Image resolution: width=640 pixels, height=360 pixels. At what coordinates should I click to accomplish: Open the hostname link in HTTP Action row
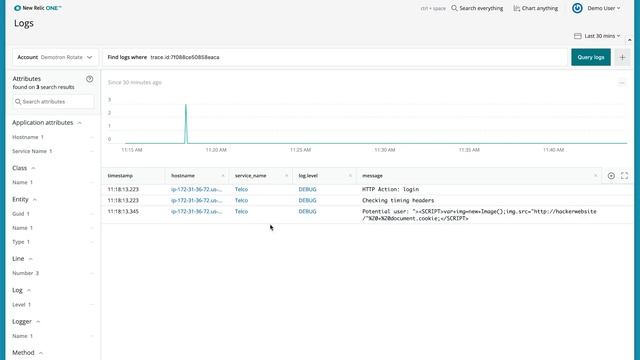click(x=196, y=189)
